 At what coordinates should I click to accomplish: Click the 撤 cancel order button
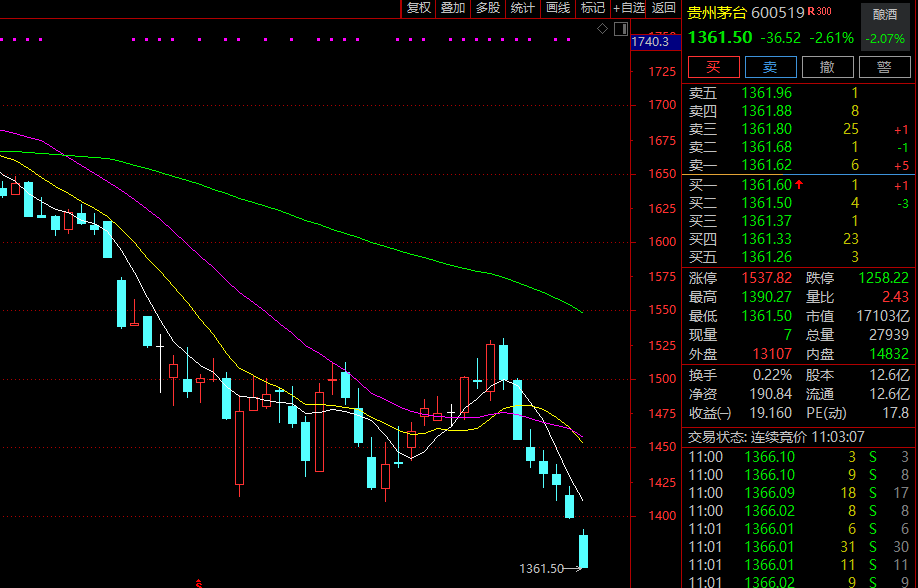coord(827,67)
